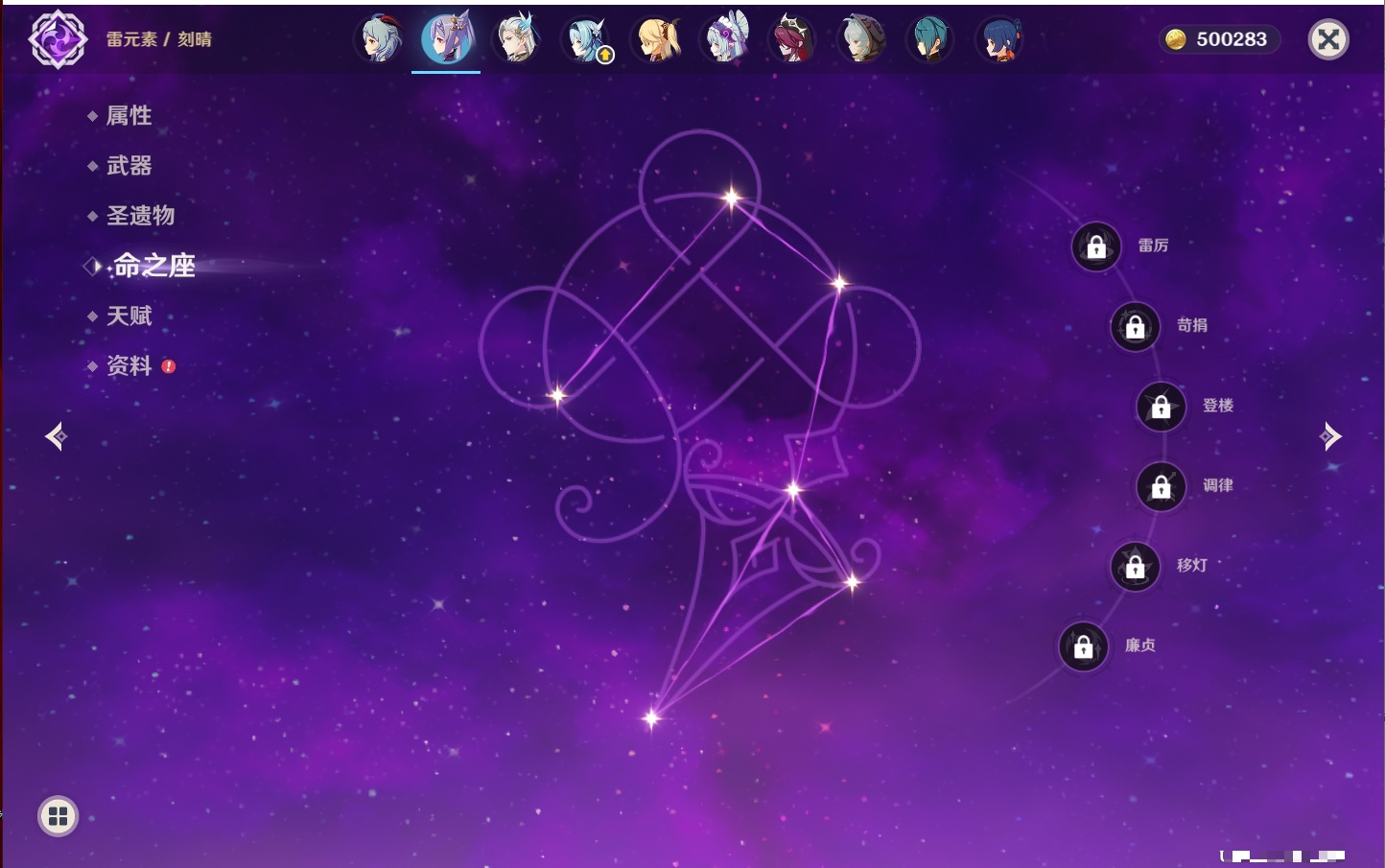Image resolution: width=1385 pixels, height=868 pixels.
Task: Switch to Ningguang's white-haired avatar
Action: (x=516, y=39)
